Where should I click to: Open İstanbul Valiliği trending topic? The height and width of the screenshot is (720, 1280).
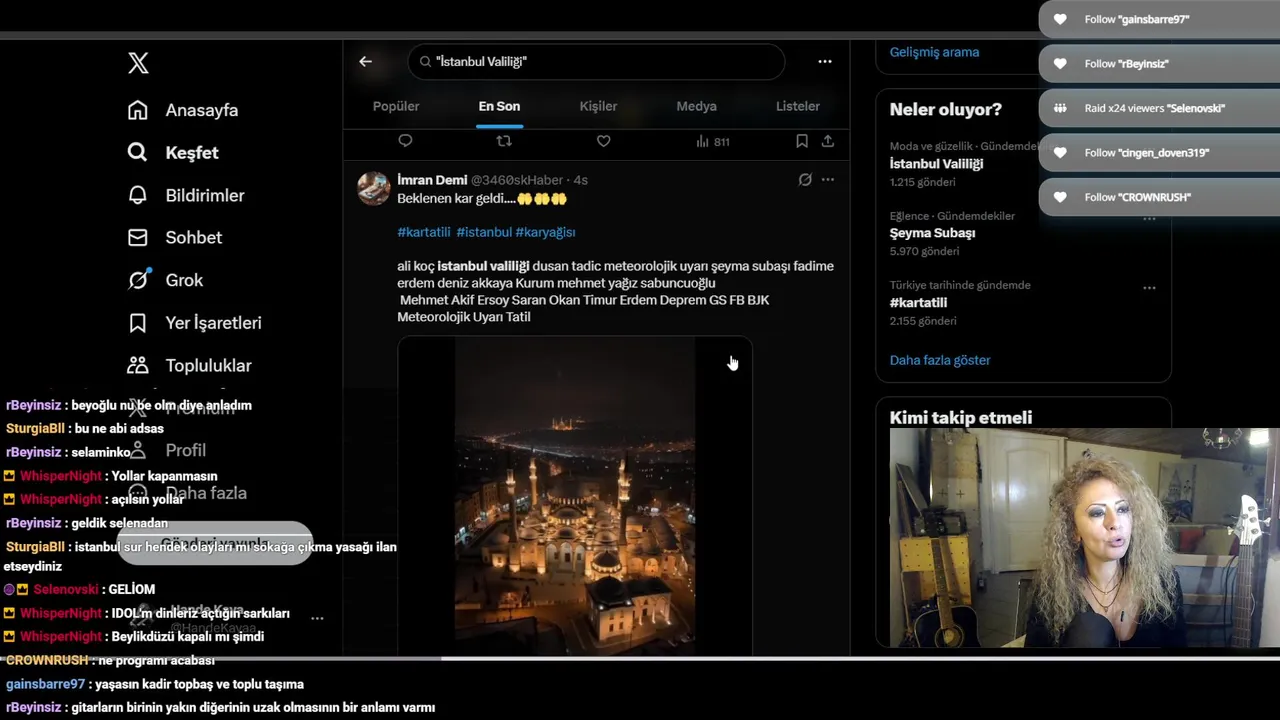pos(936,164)
